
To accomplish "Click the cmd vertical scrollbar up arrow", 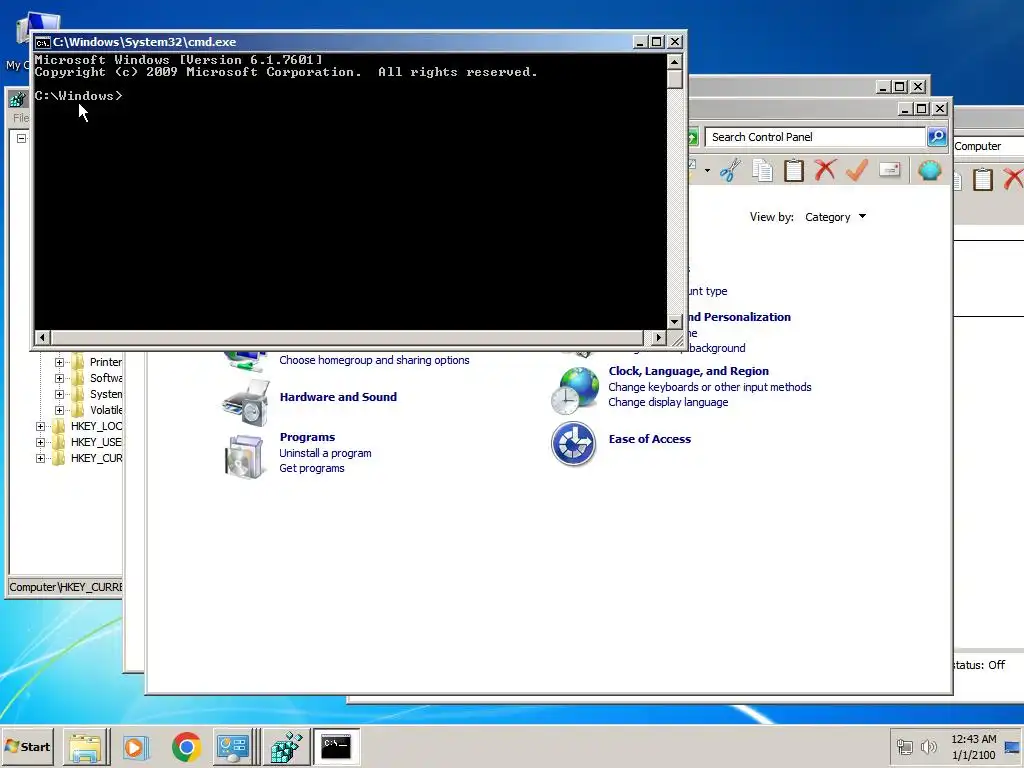I will tap(675, 61).
